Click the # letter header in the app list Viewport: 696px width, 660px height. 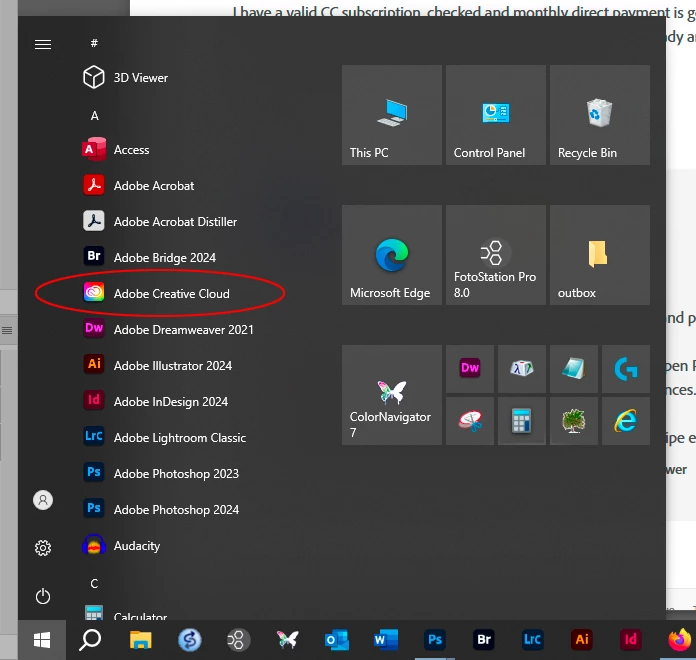[x=94, y=43]
